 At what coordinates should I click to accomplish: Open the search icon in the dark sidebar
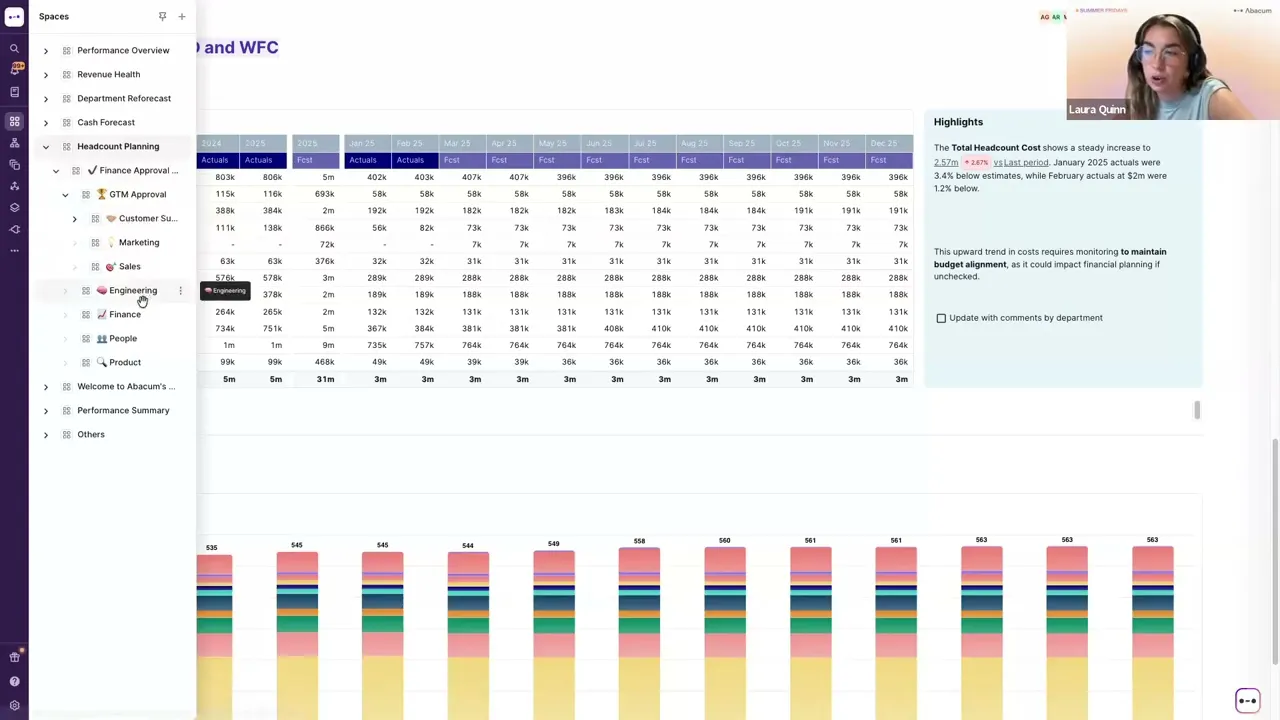14,48
